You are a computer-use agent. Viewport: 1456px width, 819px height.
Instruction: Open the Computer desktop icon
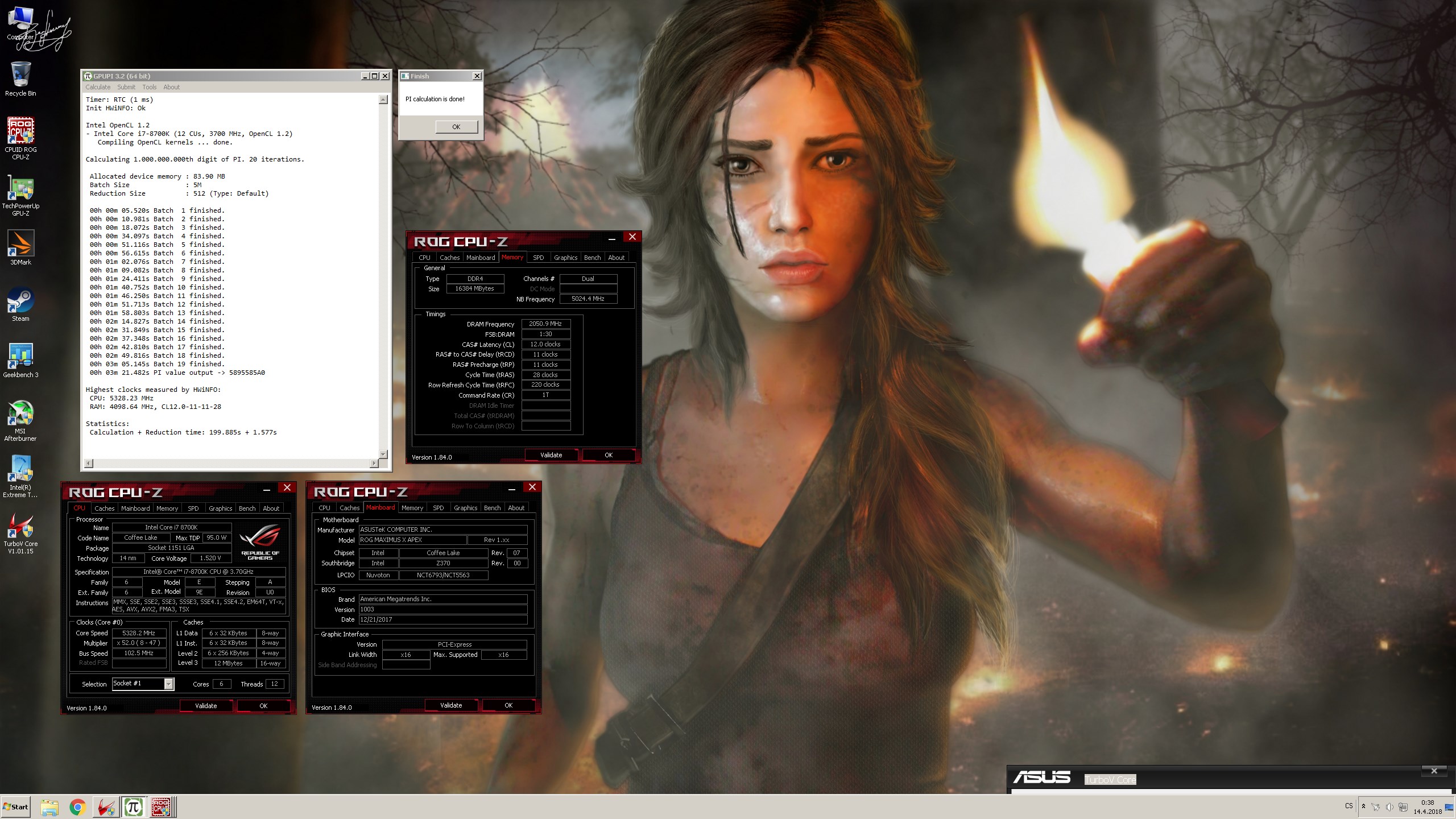pyautogui.click(x=20, y=24)
